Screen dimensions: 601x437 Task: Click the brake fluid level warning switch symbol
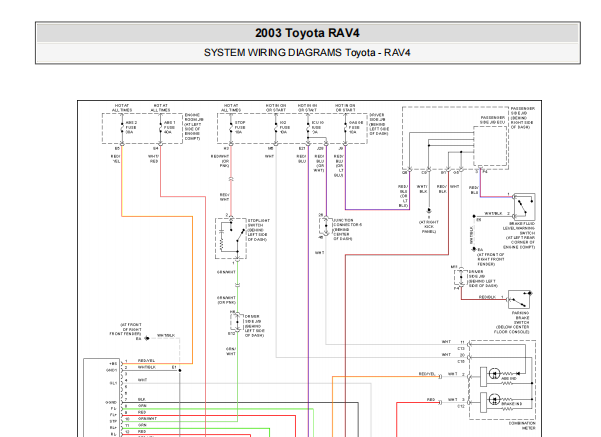click(524, 207)
